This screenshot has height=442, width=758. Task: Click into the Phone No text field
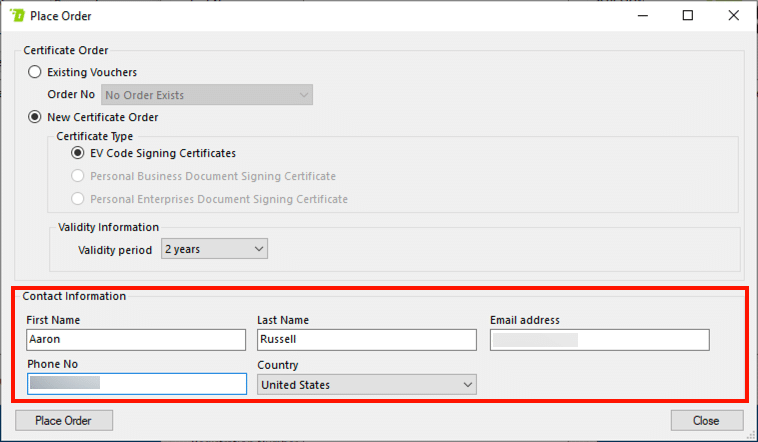point(136,384)
